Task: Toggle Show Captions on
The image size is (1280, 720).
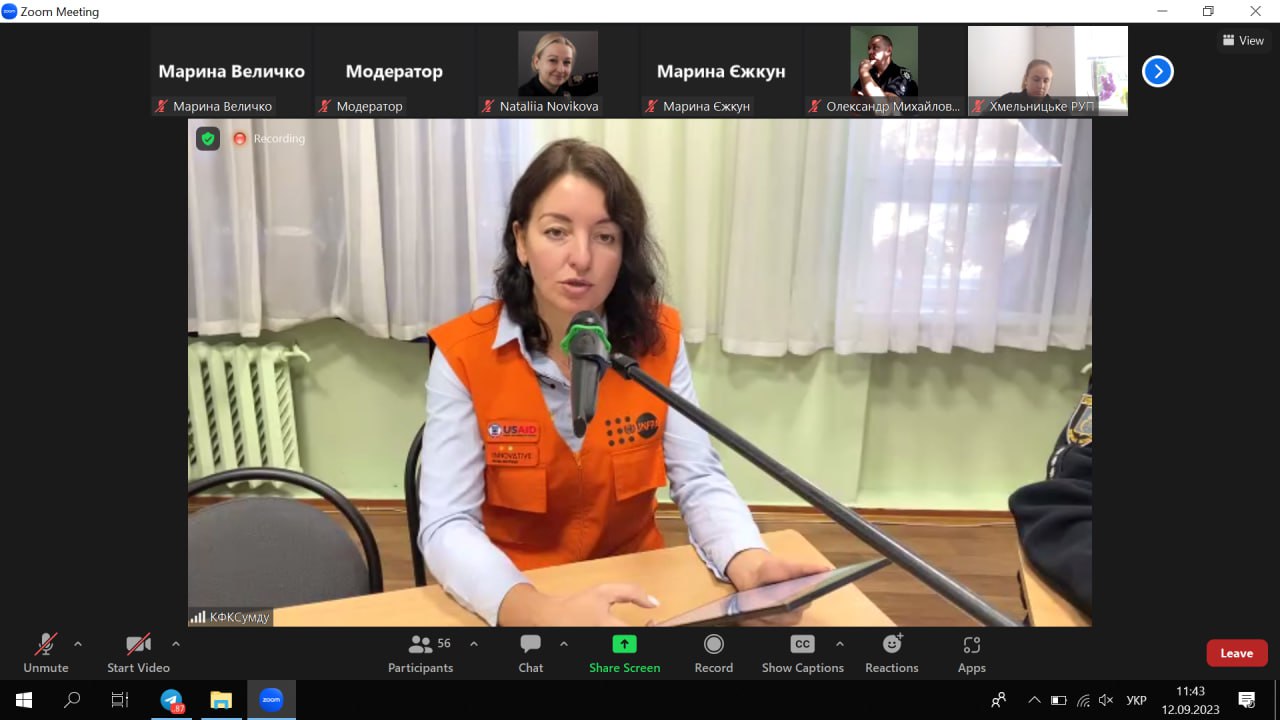Action: 802,653
